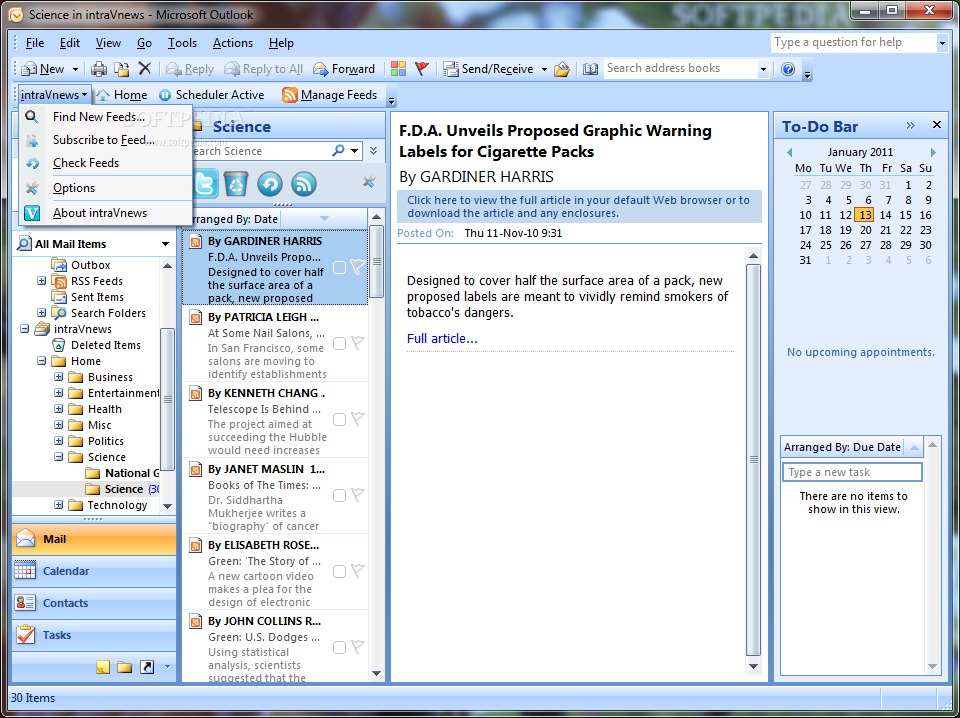Click Type a question for help box
The image size is (960, 718).
tap(853, 42)
